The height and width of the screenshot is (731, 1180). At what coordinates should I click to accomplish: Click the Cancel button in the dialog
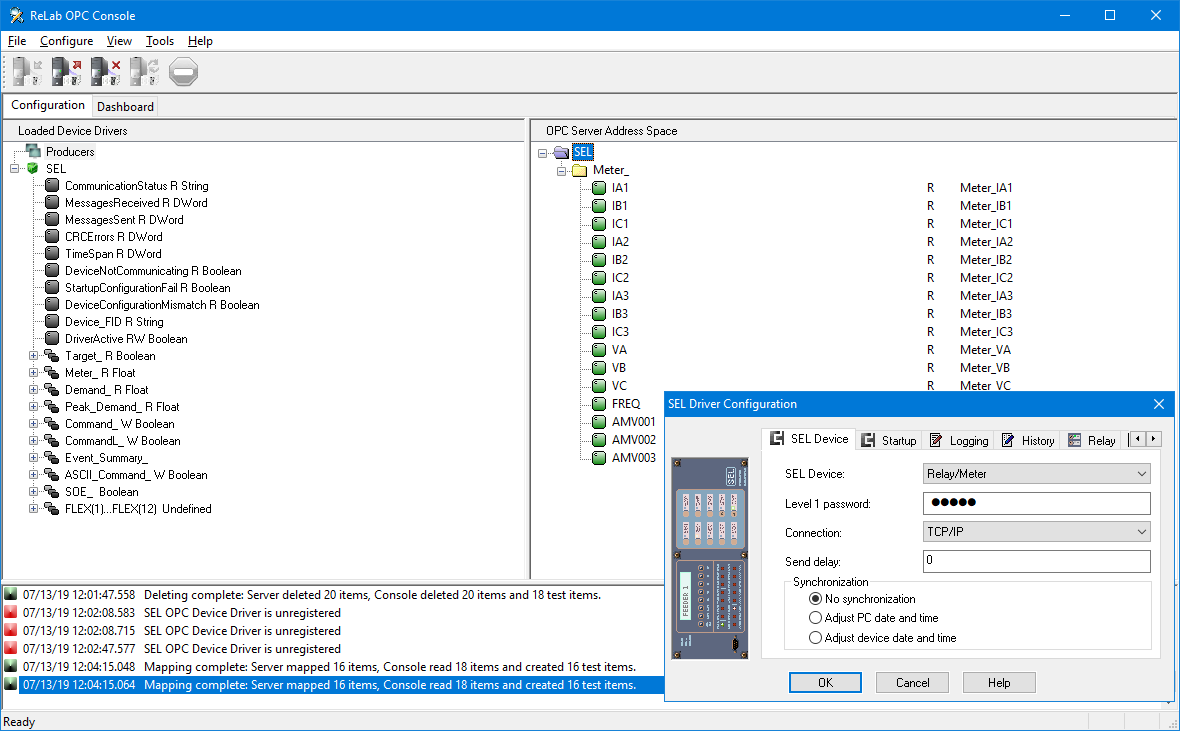pos(912,683)
